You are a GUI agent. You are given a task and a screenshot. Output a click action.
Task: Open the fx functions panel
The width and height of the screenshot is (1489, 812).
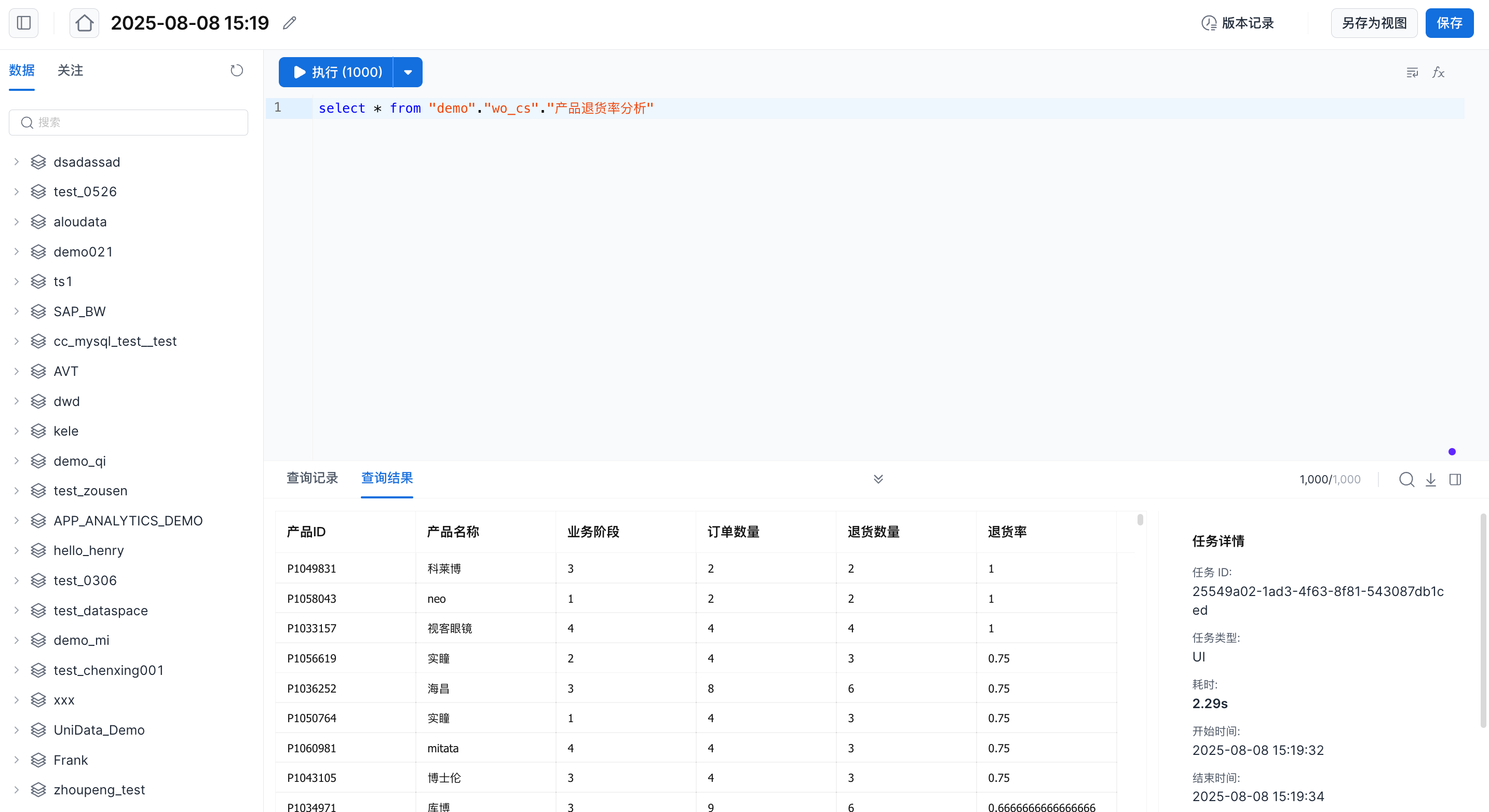point(1438,72)
